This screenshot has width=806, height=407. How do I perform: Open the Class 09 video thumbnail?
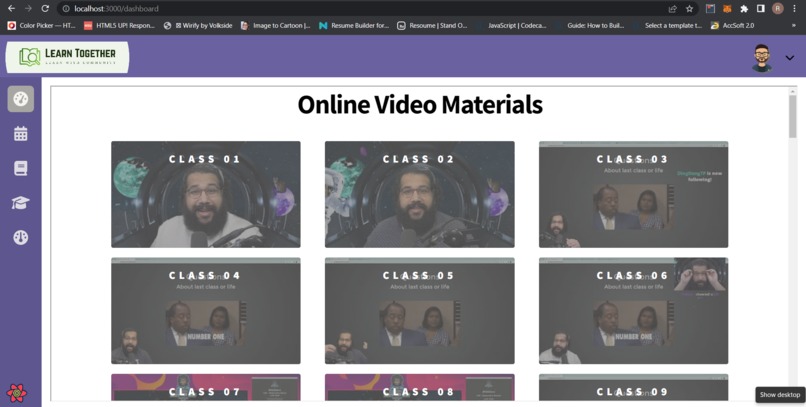(x=633, y=387)
